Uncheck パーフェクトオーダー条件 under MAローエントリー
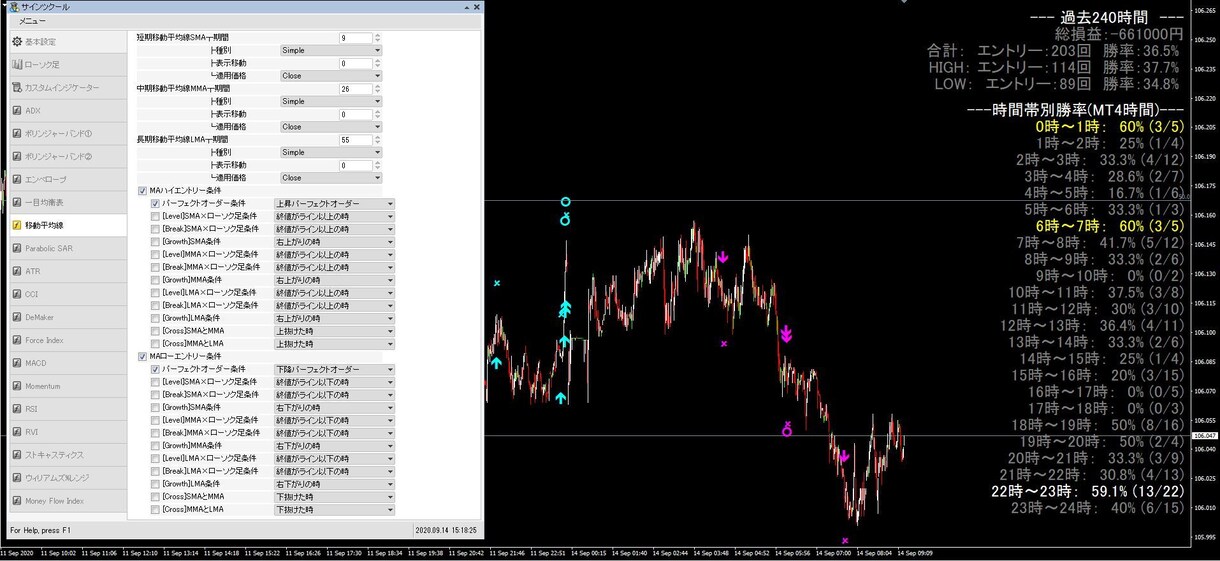This screenshot has height=561, width=1220. pyautogui.click(x=155, y=369)
